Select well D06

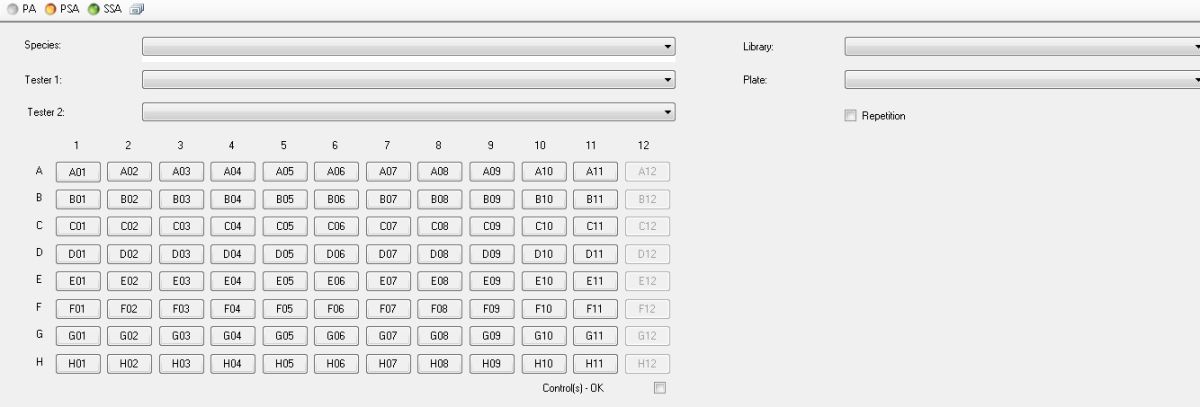(x=336, y=254)
